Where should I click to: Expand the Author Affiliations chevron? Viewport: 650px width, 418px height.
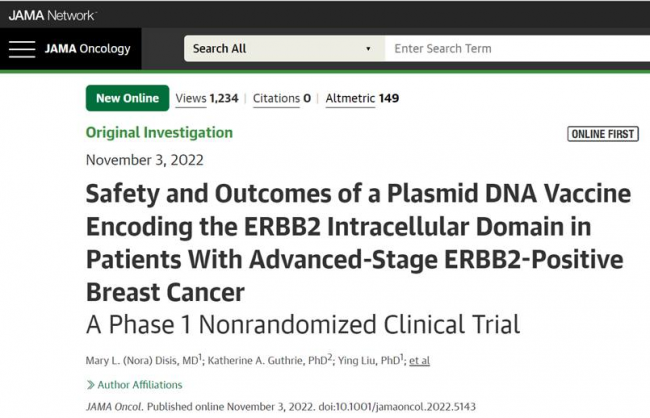pyautogui.click(x=91, y=385)
